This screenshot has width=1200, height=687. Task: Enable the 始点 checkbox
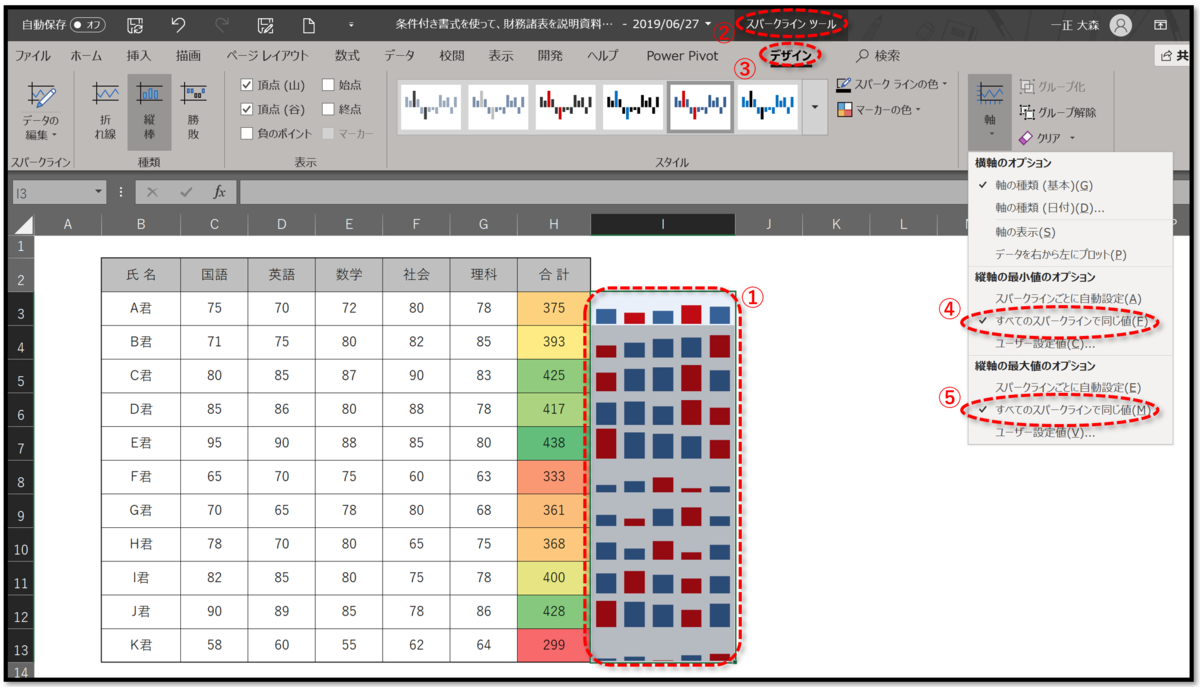point(329,85)
